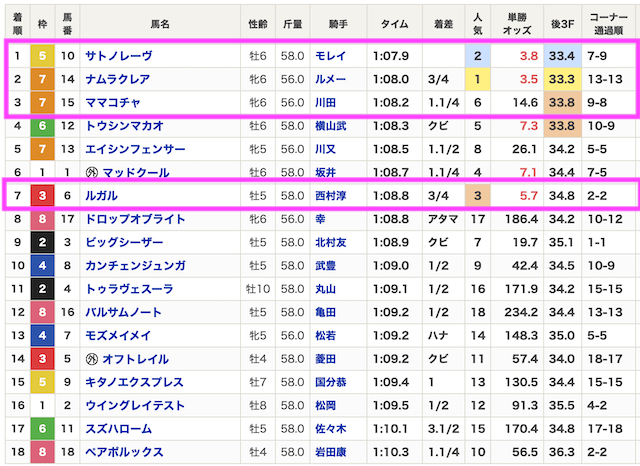
Task: Click the odds value 234.2
Action: pyautogui.click(x=521, y=312)
